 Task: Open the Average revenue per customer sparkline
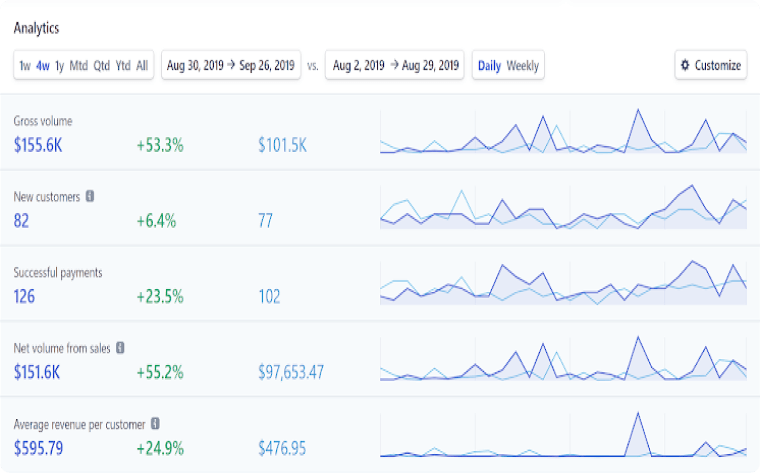[x=563, y=435]
